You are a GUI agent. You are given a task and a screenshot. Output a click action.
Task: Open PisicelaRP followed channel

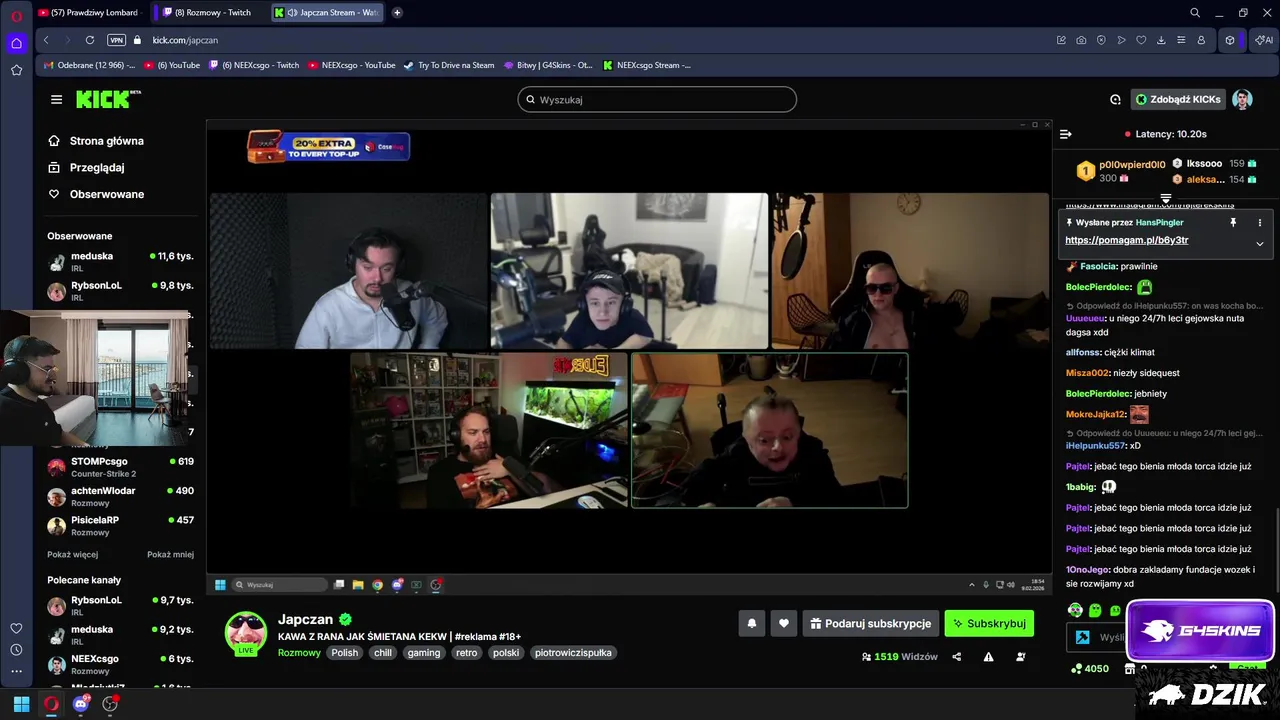pyautogui.click(x=120, y=525)
